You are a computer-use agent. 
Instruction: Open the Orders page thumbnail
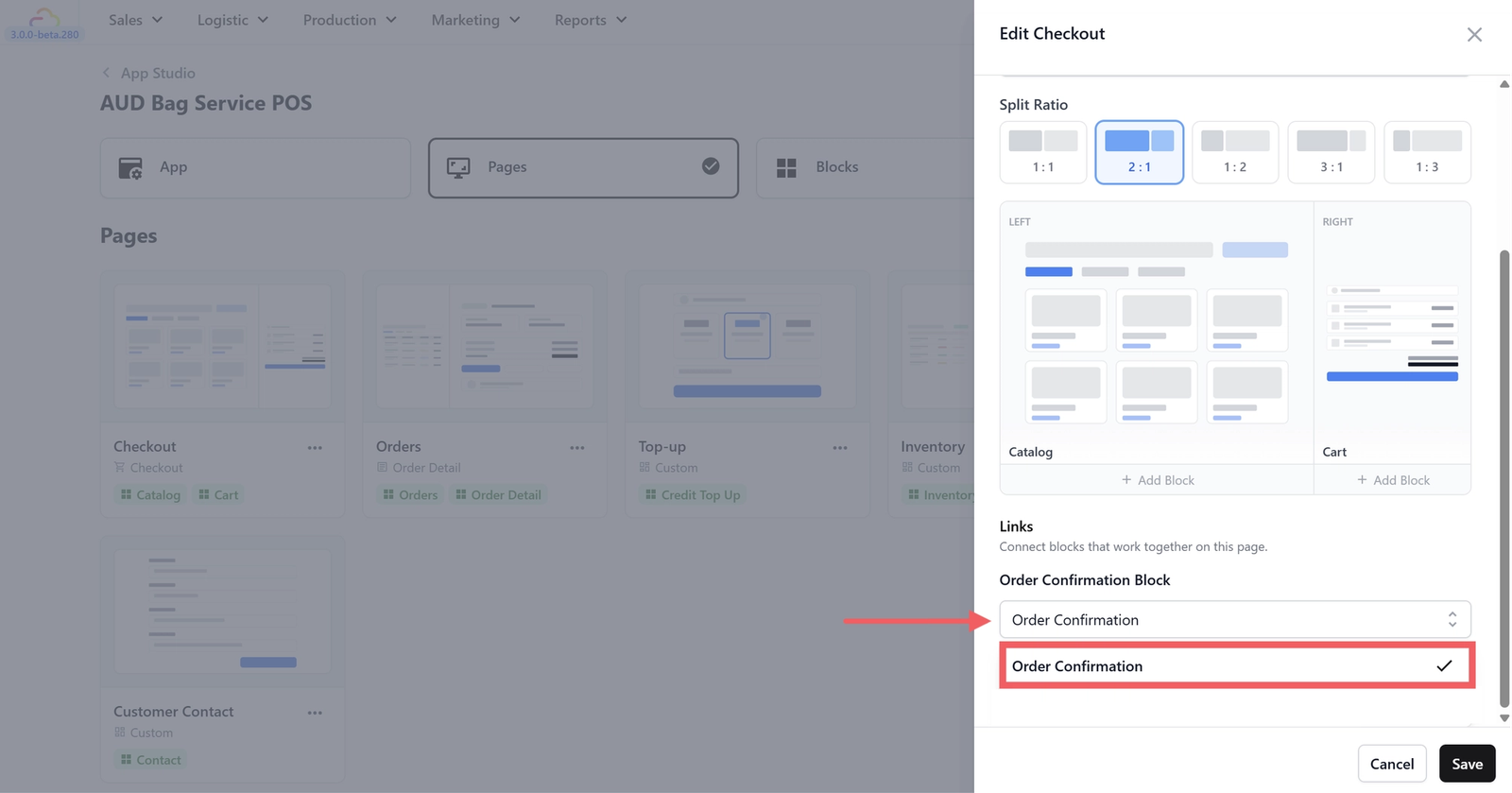(485, 347)
